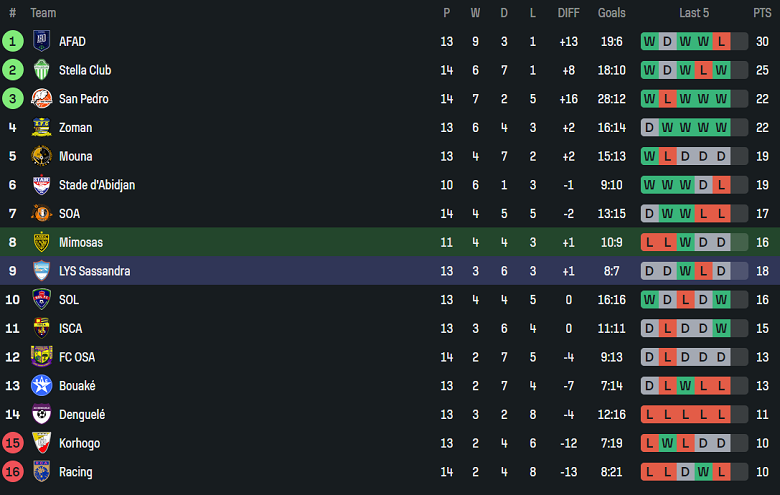Image resolution: width=780 pixels, height=495 pixels.
Task: Click the Goals column header
Action: [611, 13]
